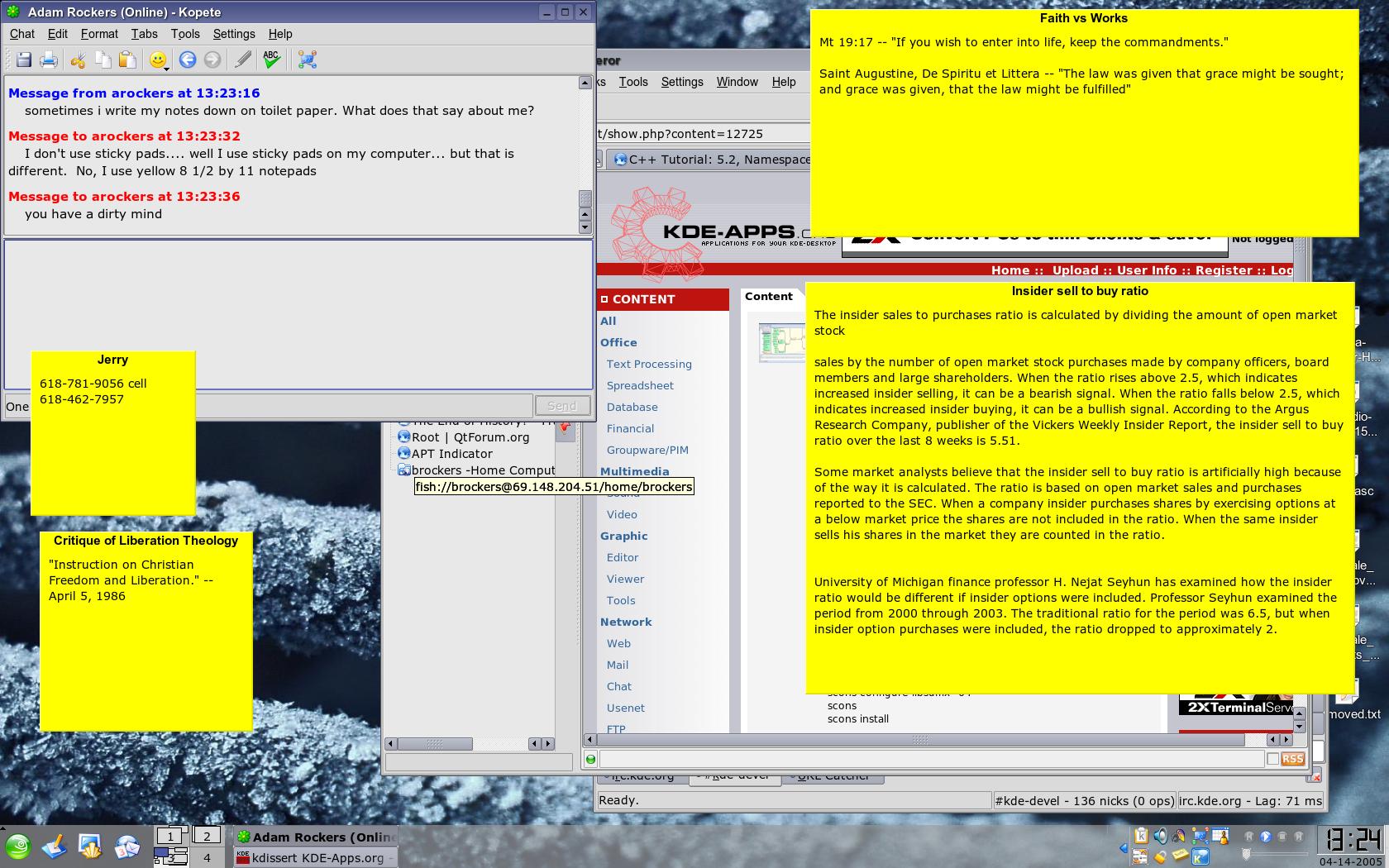1389x868 pixels.
Task: Click into the Kopete message input area
Action: (298, 315)
